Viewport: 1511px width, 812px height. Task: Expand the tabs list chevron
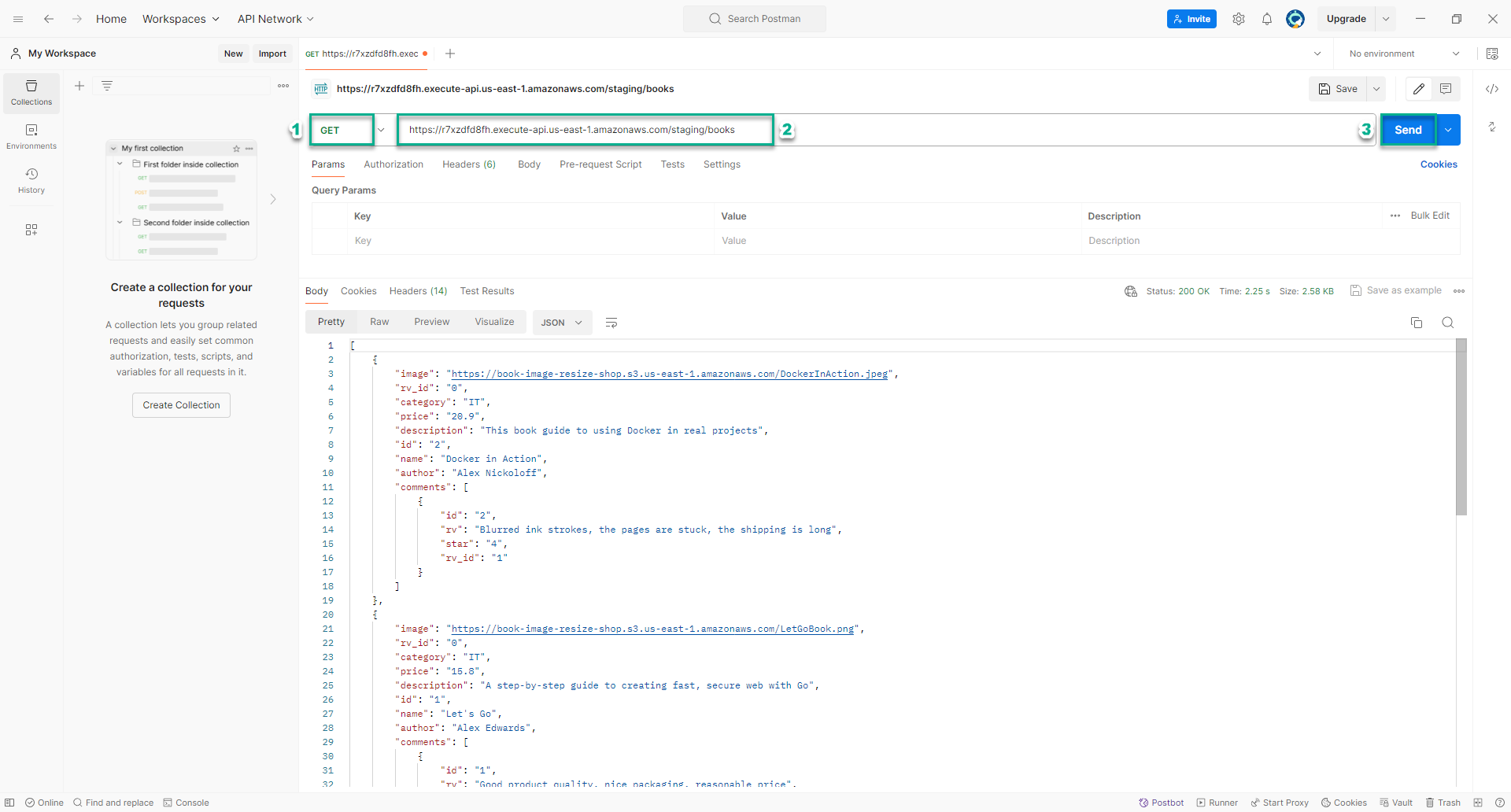pyautogui.click(x=1317, y=54)
